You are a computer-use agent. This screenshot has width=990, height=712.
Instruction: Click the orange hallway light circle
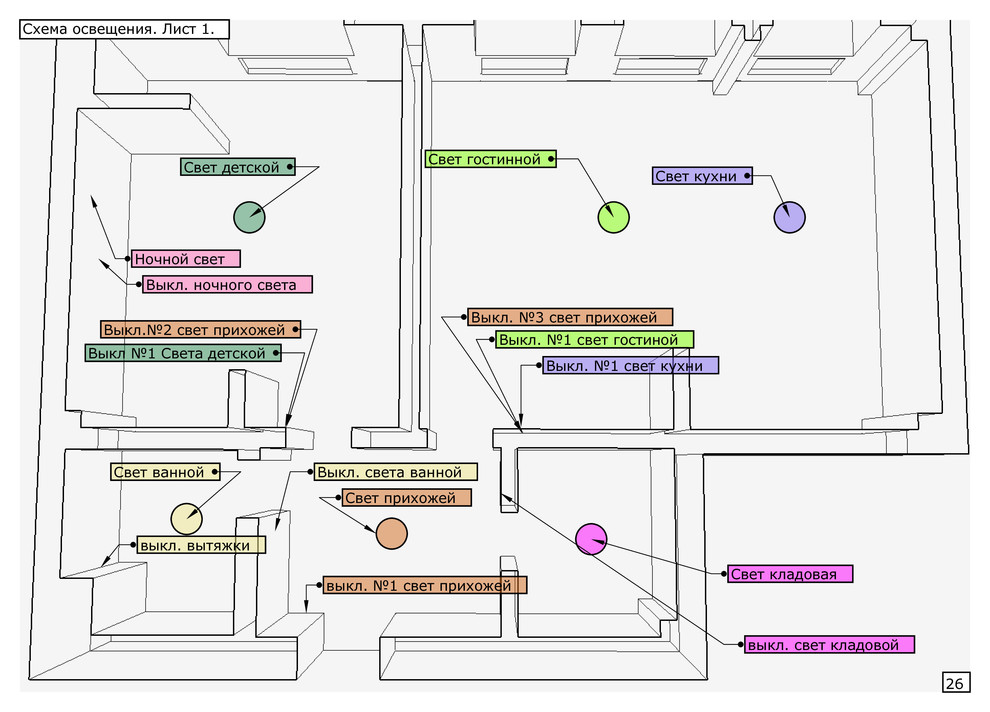click(391, 533)
